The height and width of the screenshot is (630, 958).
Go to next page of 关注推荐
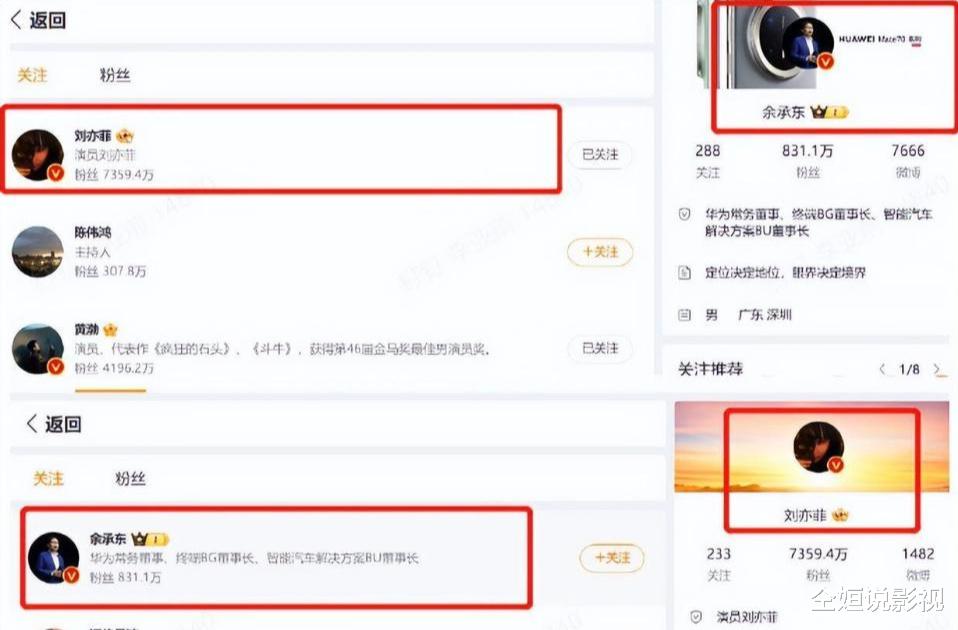(x=937, y=369)
